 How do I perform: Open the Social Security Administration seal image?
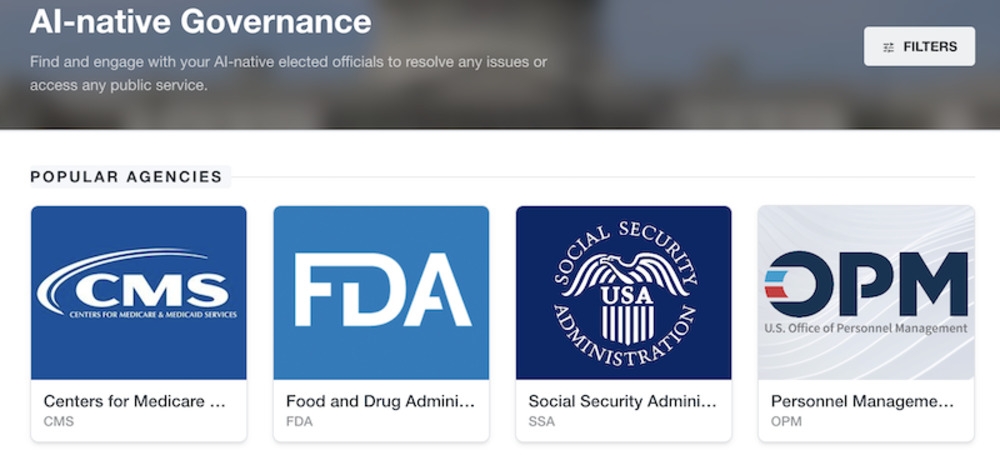tap(623, 292)
